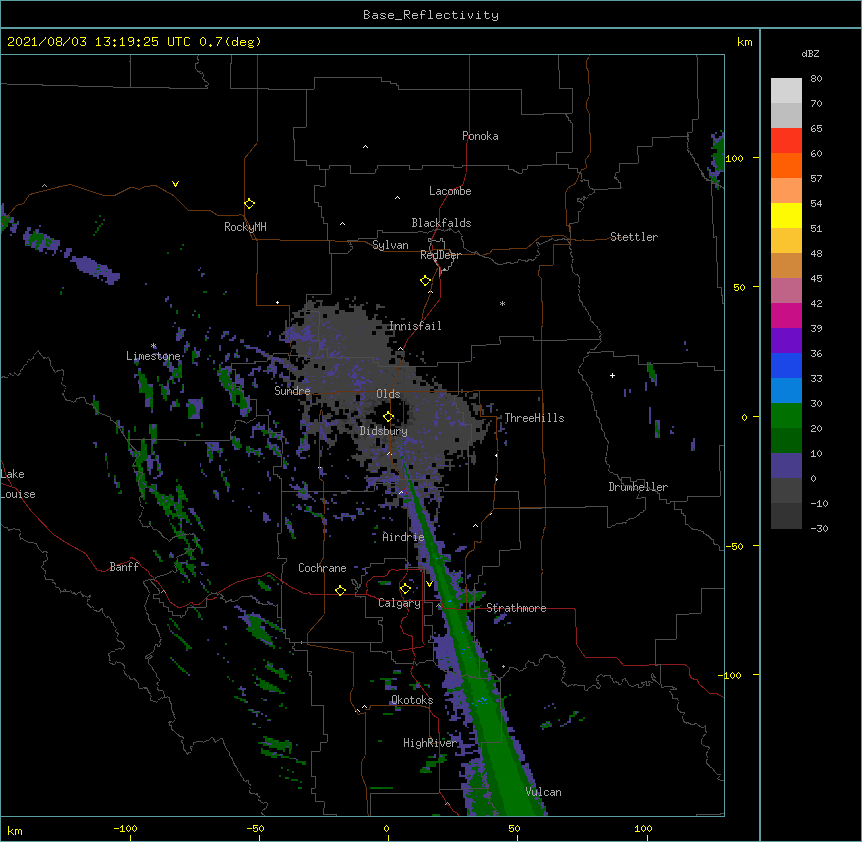Click the -30 value on dBZ legend

coord(819,529)
